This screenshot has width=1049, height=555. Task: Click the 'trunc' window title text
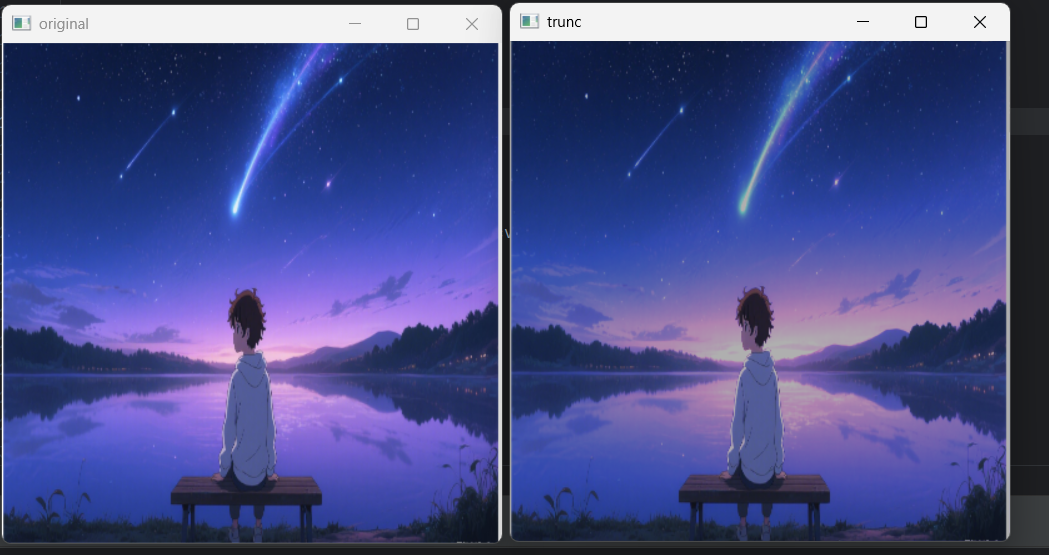click(x=564, y=22)
